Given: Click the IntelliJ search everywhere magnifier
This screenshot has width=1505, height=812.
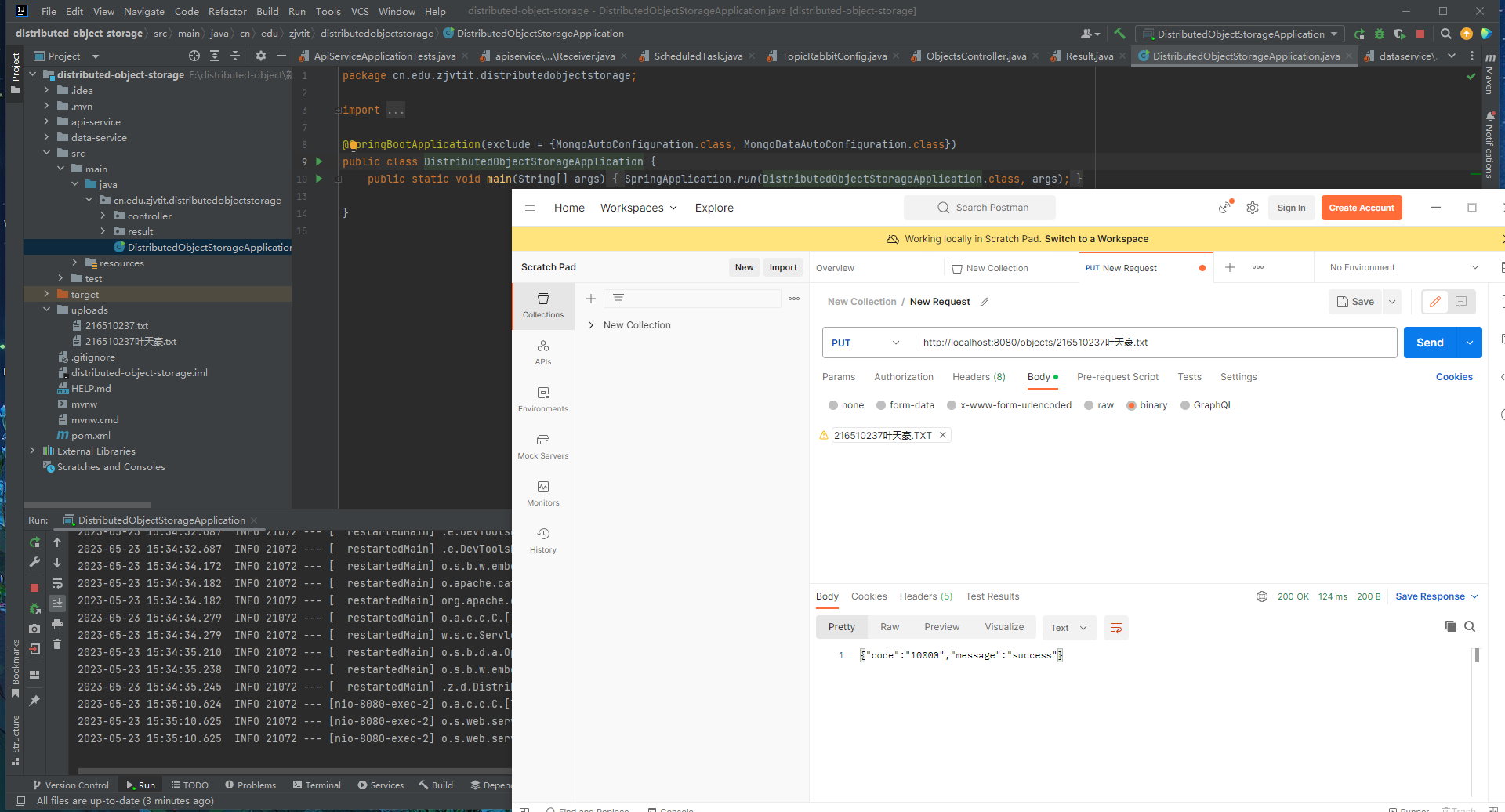Looking at the screenshot, I should click(x=1446, y=34).
